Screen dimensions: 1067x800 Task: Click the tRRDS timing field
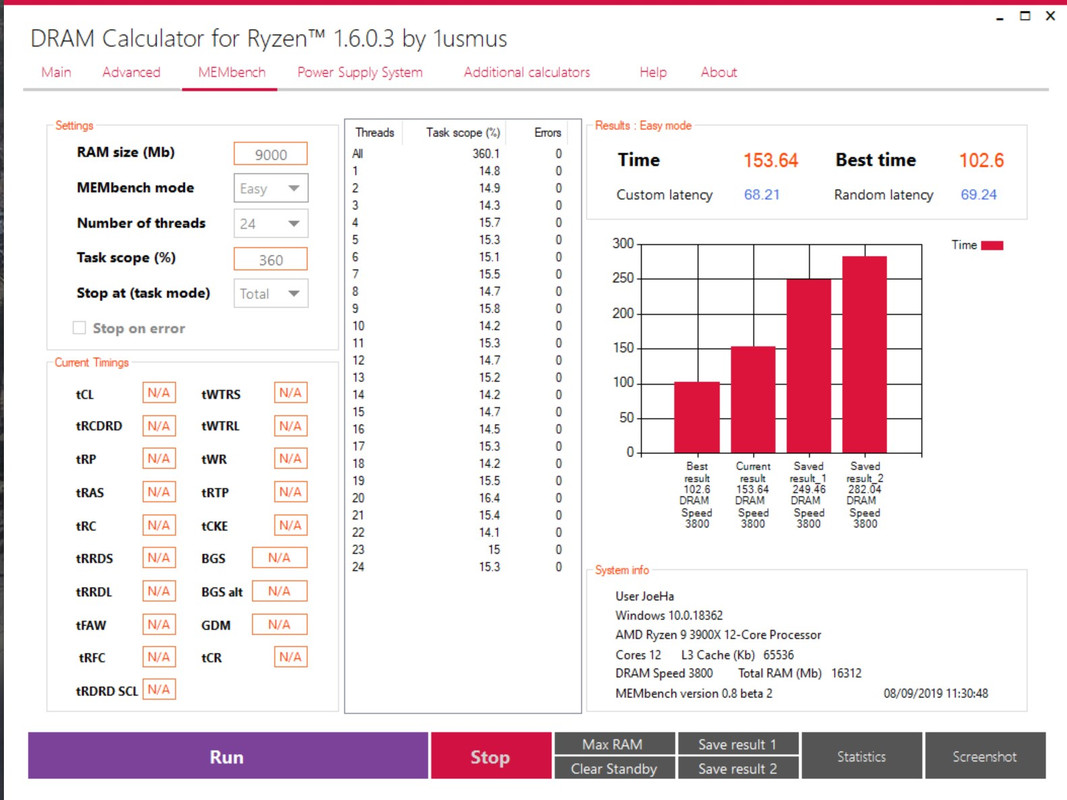click(x=159, y=558)
